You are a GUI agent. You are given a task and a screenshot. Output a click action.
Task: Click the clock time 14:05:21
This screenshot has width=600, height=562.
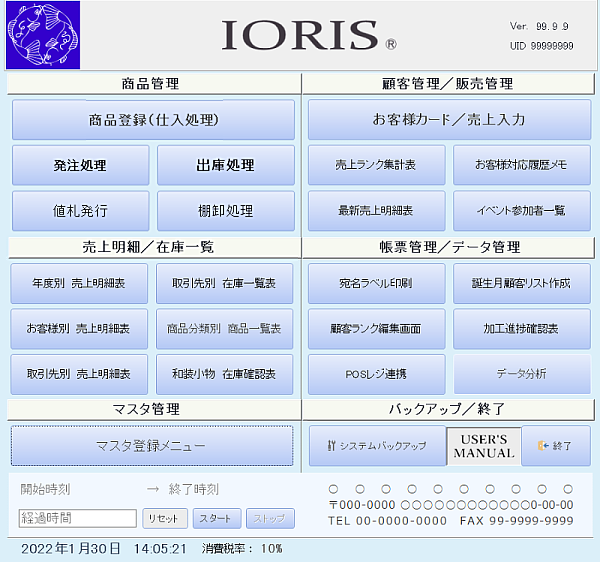[160, 549]
